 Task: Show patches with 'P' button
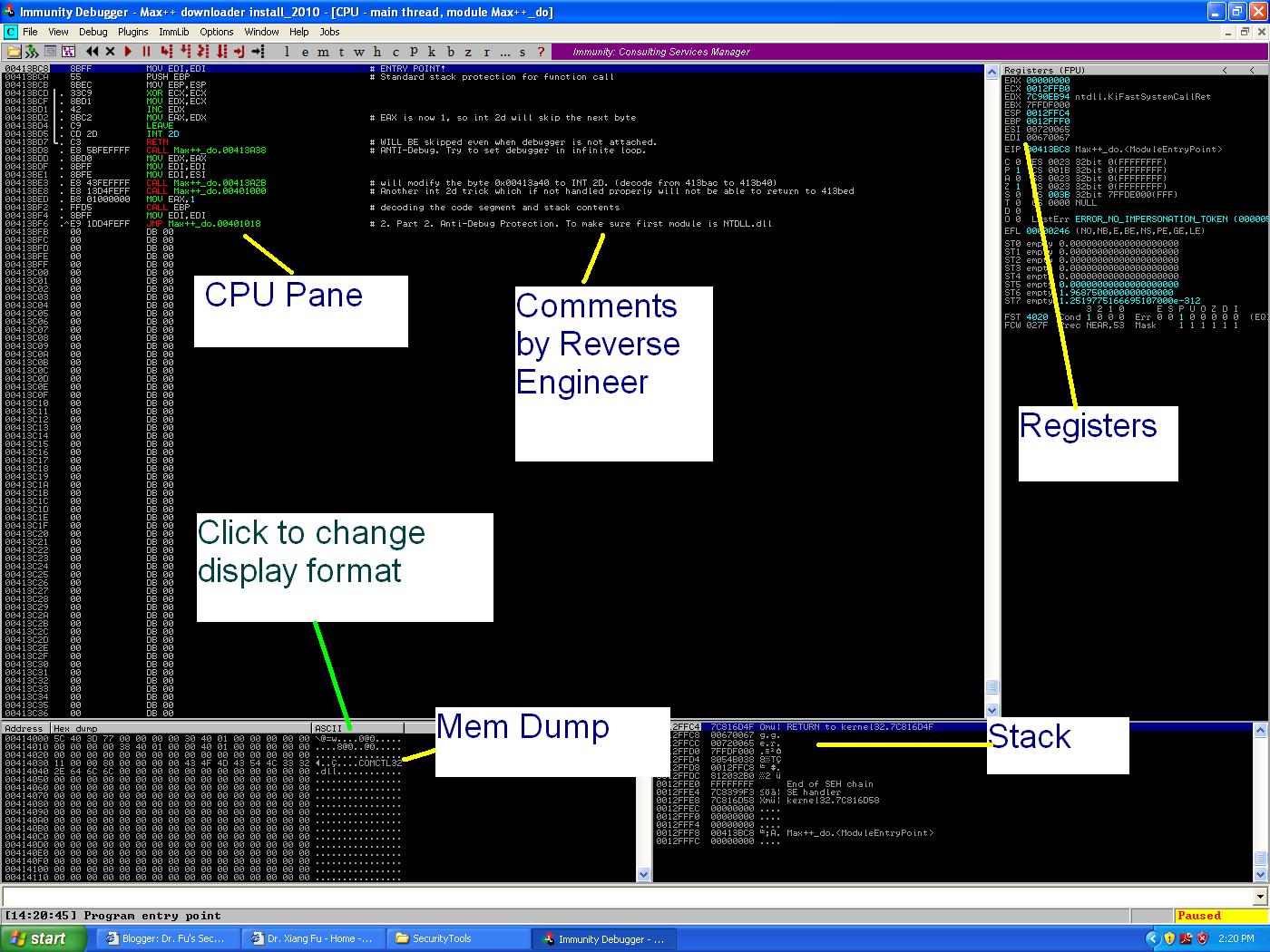pos(414,52)
